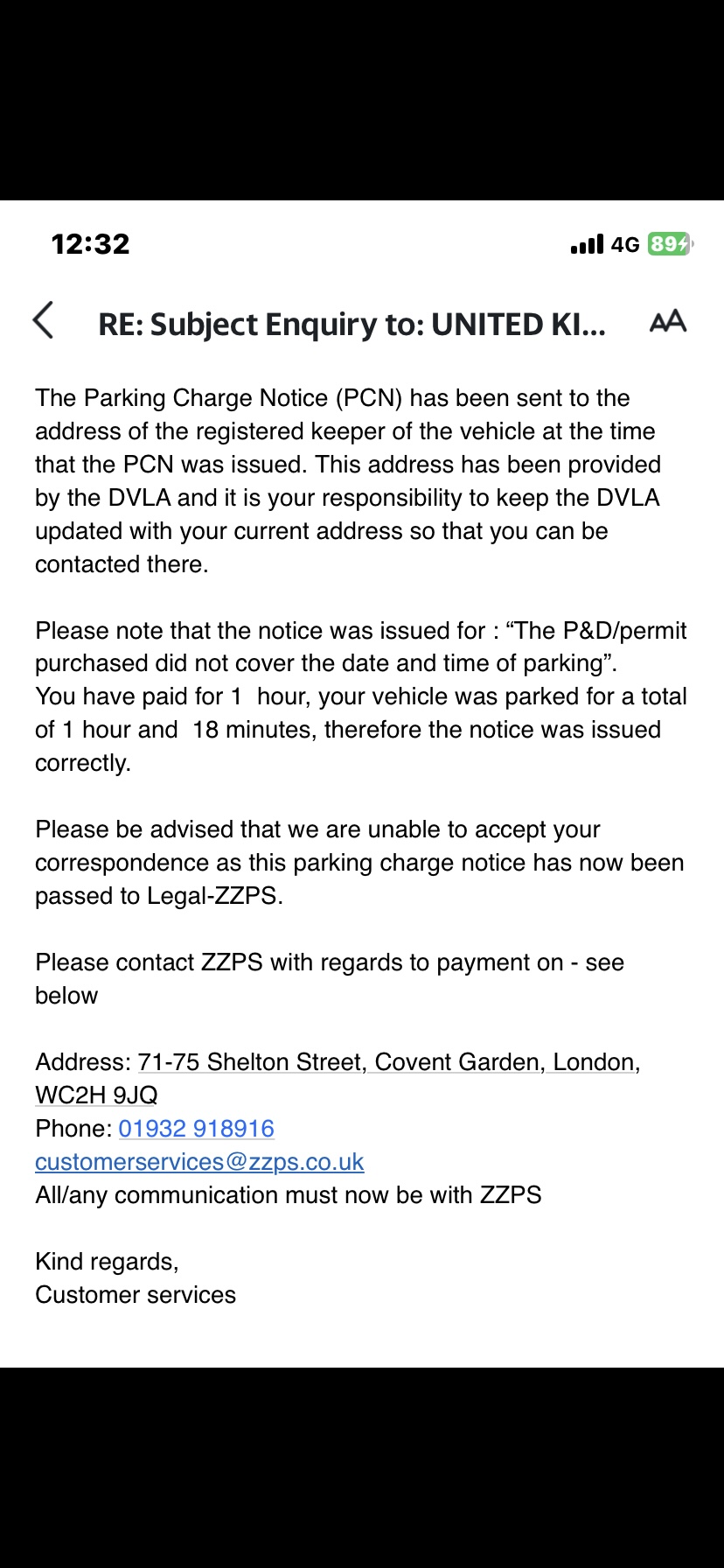Tap the 4G network indicator
The width and height of the screenshot is (724, 1568).
point(625,245)
